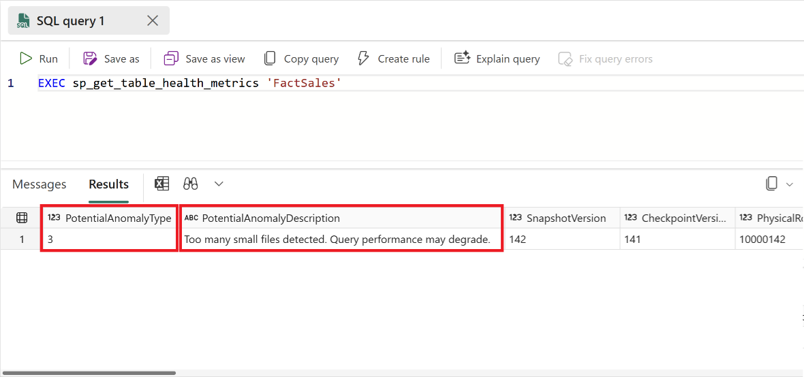
Task: Click SnapshotVersion column header
Action: tap(562, 218)
